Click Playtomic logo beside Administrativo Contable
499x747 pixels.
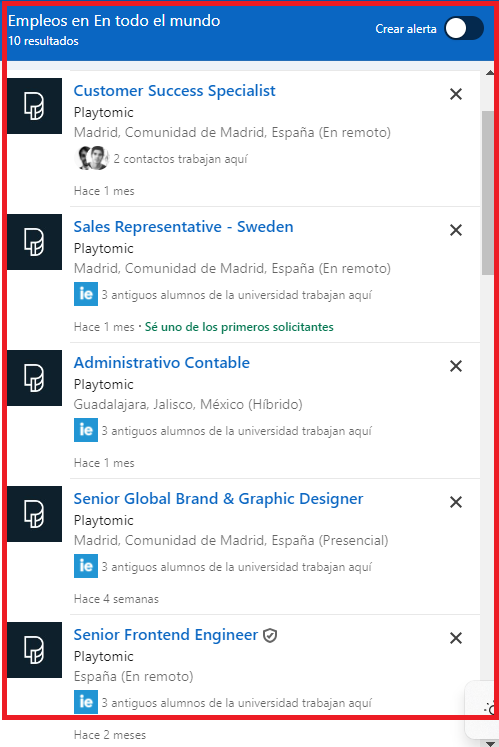[x=34, y=378]
